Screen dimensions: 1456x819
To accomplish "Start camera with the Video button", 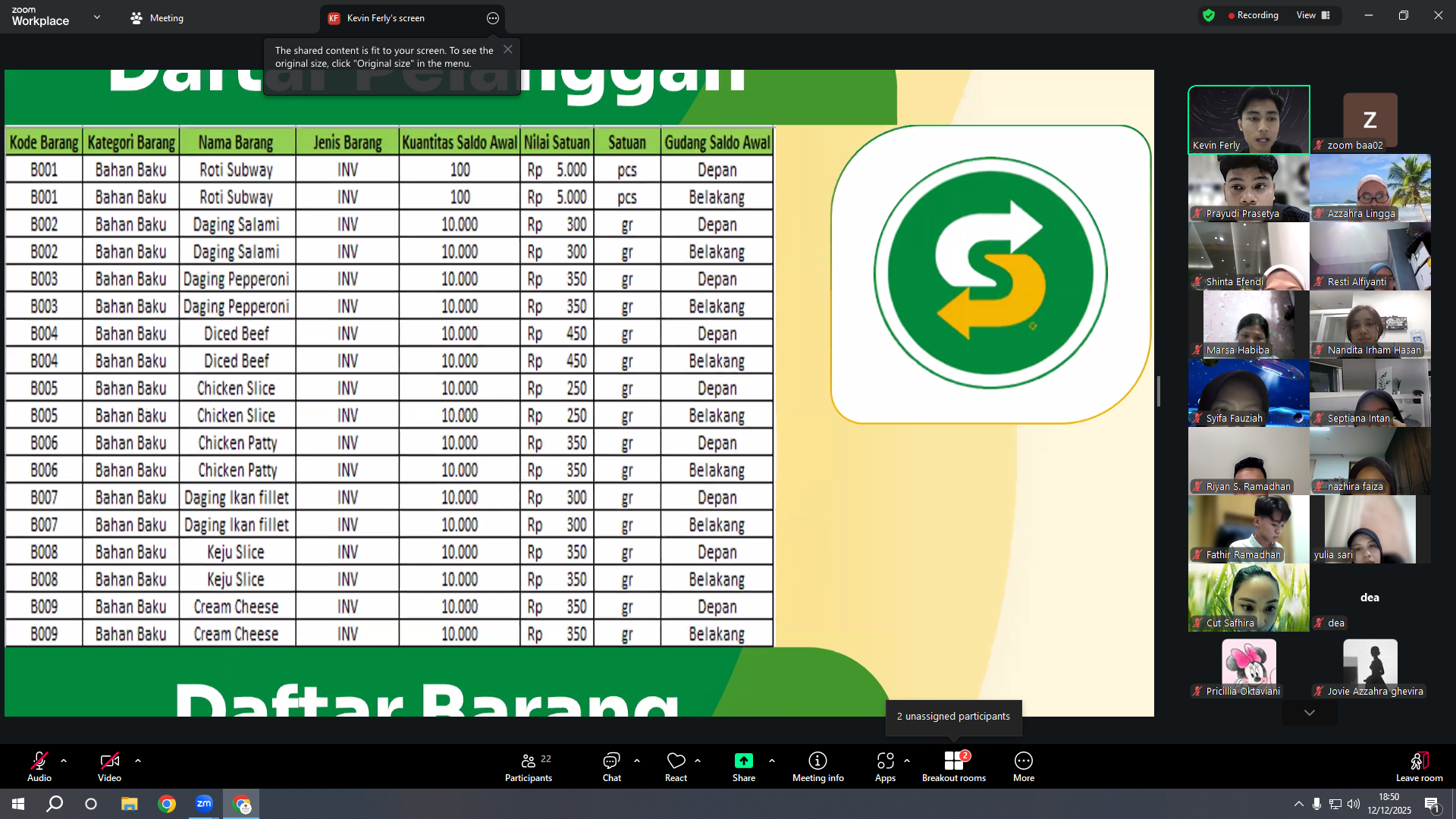I will pyautogui.click(x=109, y=766).
